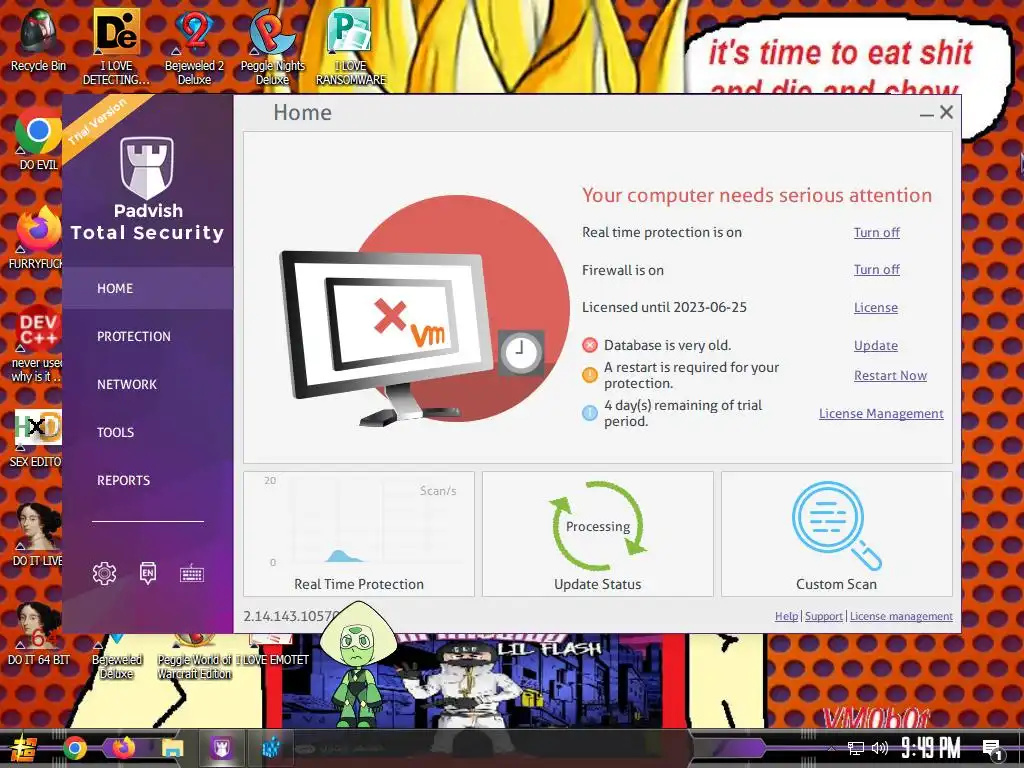This screenshot has width=1024, height=768.
Task: Open File Explorer from the taskbar
Action: click(x=172, y=748)
